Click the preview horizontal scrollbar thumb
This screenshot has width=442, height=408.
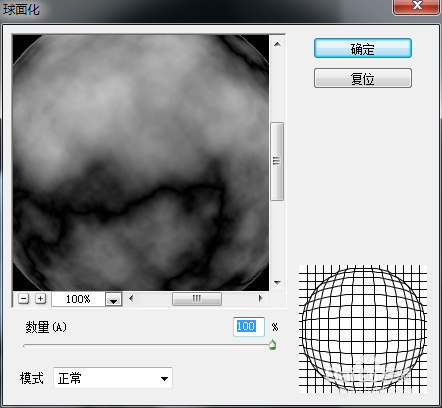[x=197, y=299]
